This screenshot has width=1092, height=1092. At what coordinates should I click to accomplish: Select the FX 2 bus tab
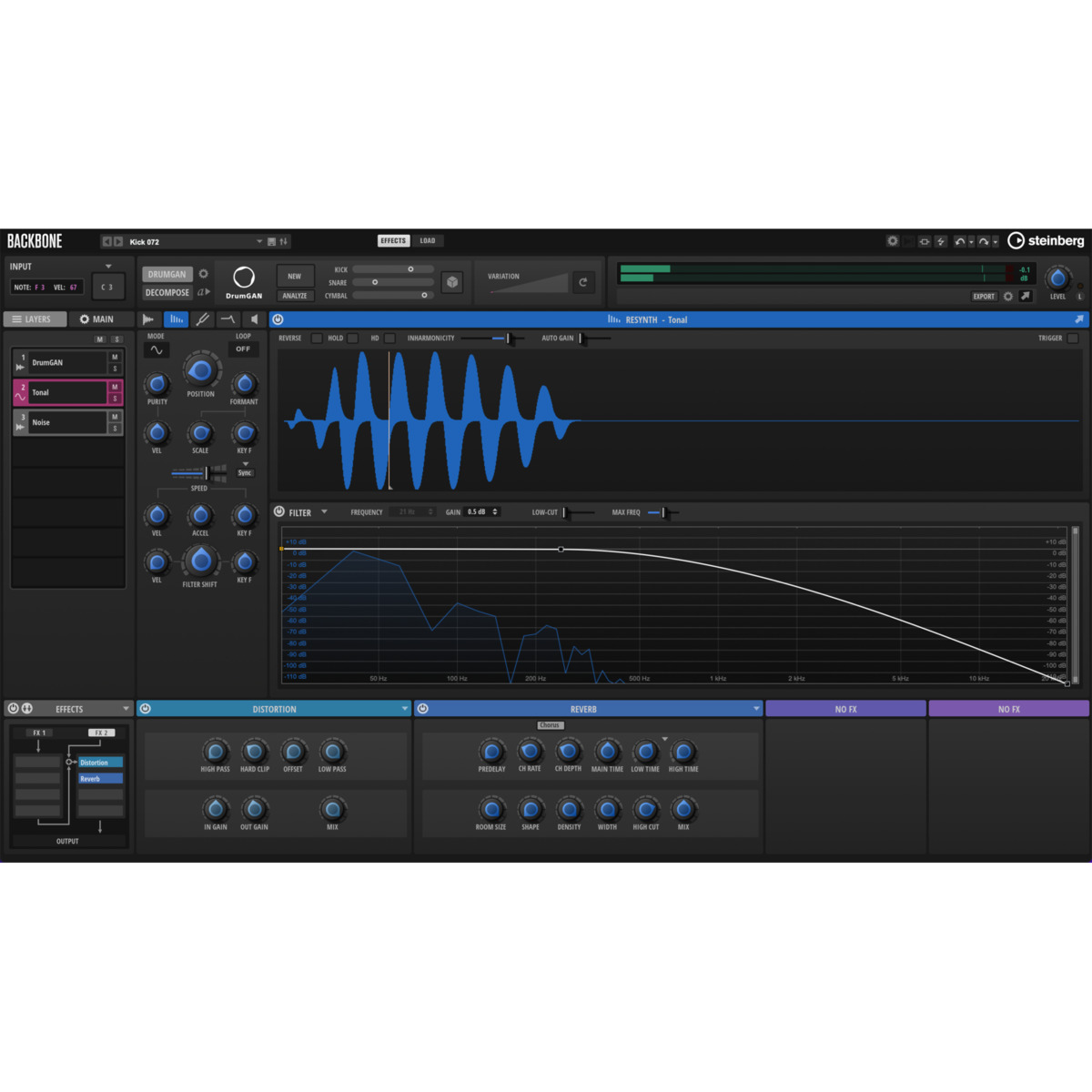100,733
